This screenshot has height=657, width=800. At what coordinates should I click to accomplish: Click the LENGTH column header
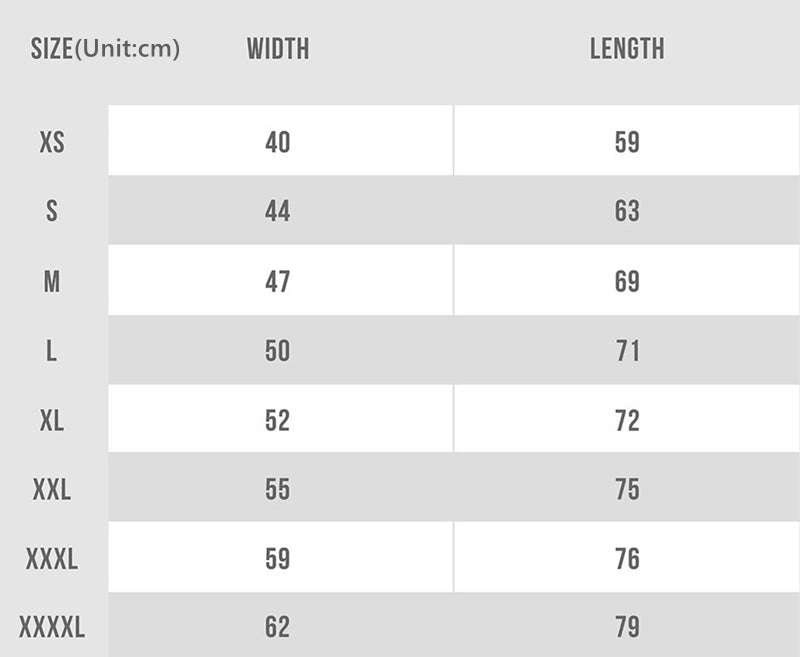tap(627, 49)
